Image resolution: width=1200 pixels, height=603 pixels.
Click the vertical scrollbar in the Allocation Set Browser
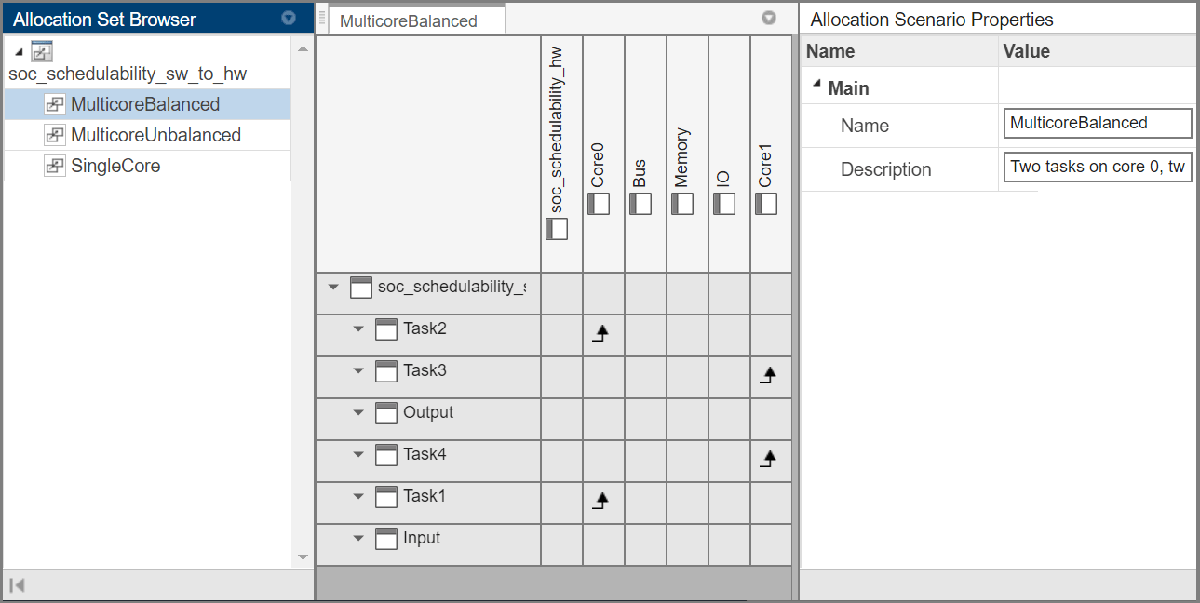[x=302, y=300]
